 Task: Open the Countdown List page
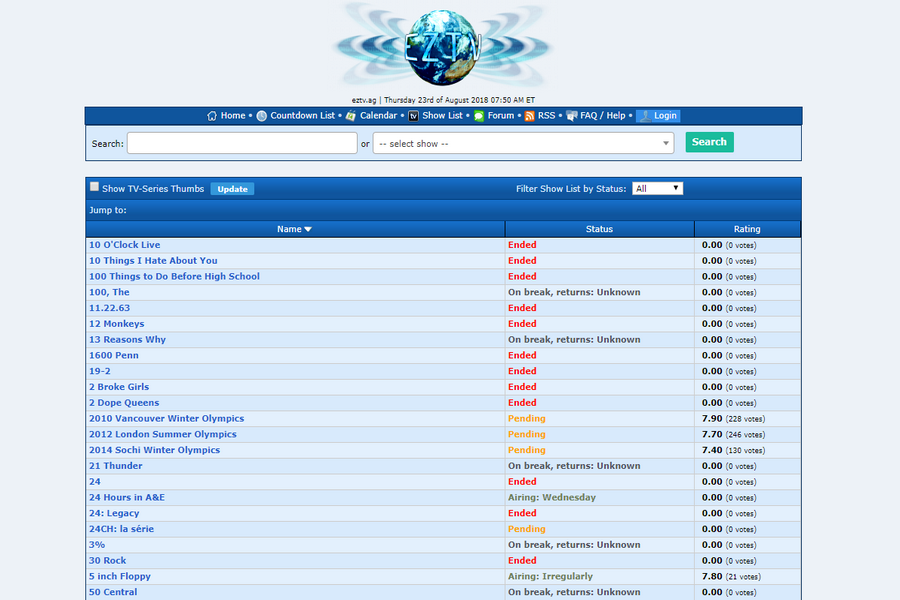302,115
